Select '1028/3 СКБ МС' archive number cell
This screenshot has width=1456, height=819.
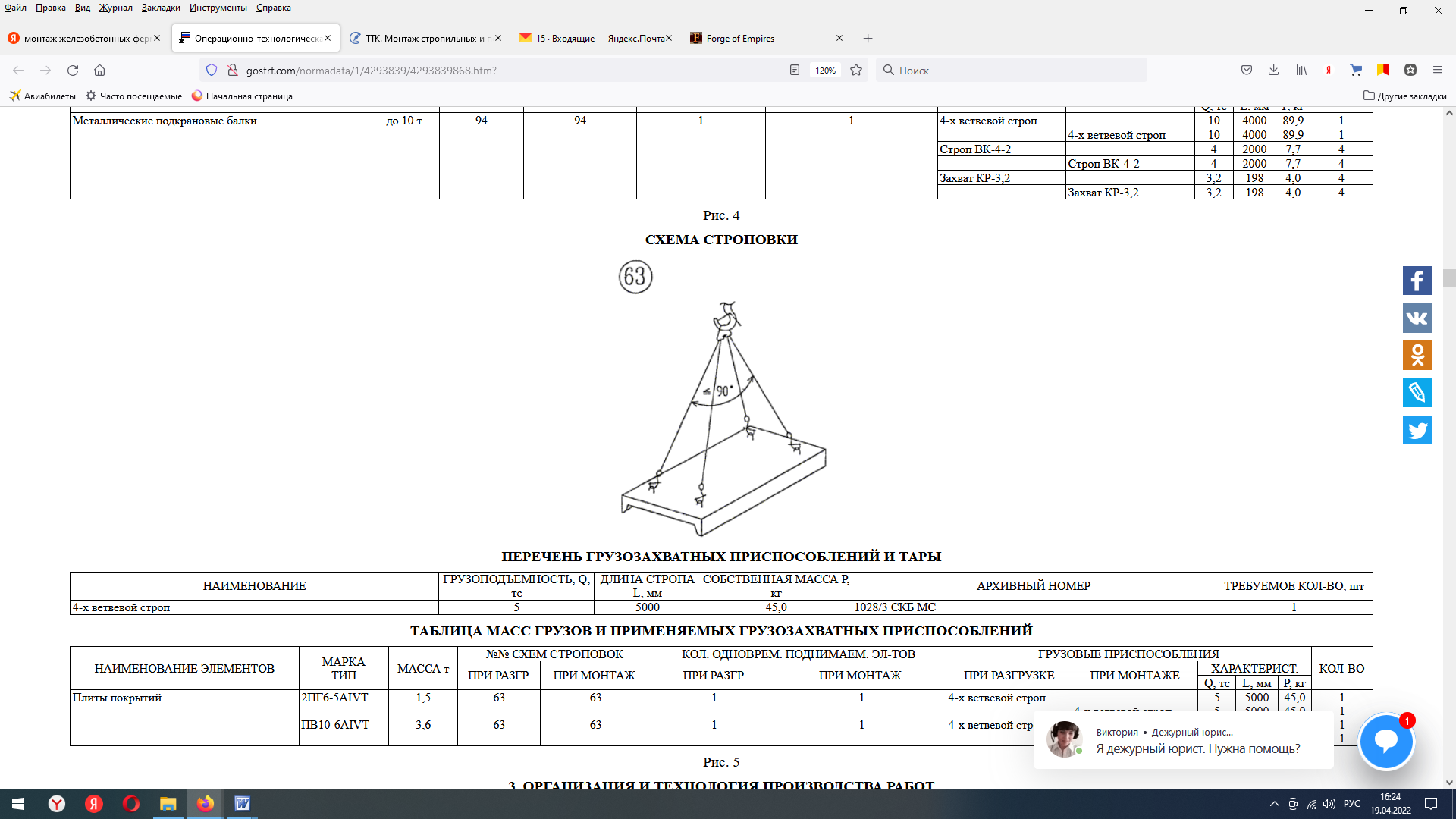coord(1034,607)
